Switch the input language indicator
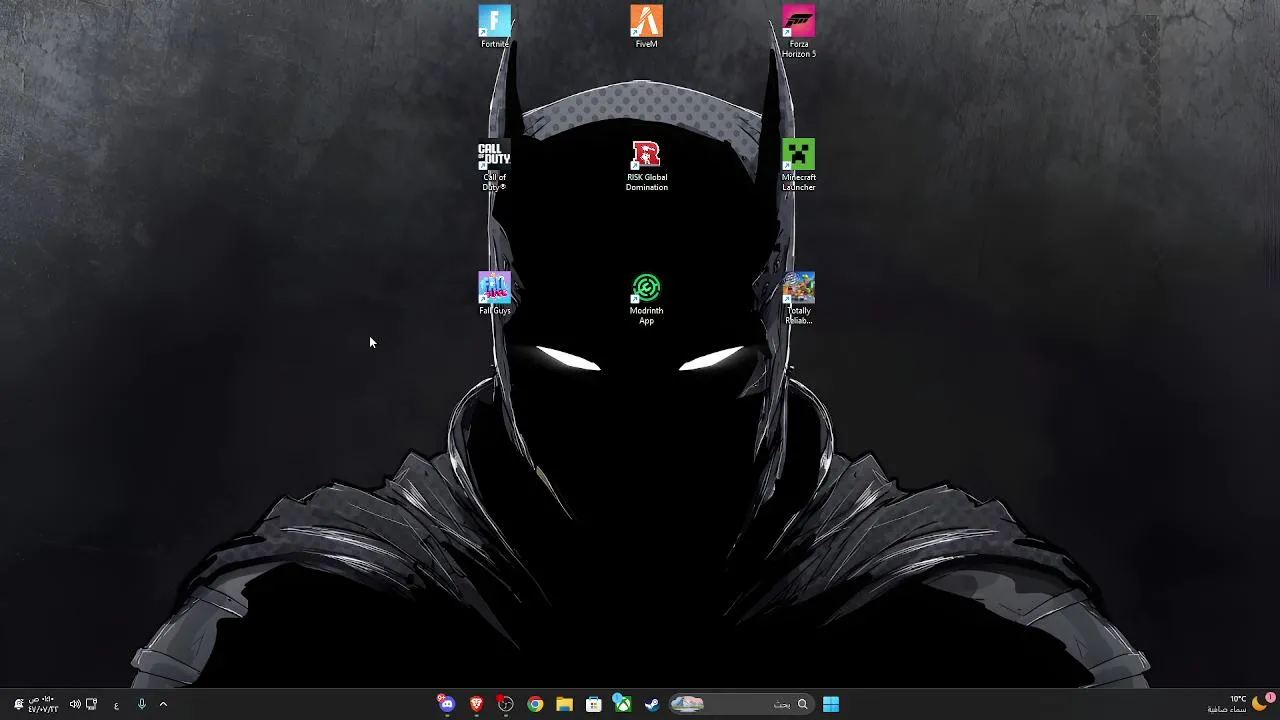The image size is (1280, 720). pyautogui.click(x=116, y=705)
